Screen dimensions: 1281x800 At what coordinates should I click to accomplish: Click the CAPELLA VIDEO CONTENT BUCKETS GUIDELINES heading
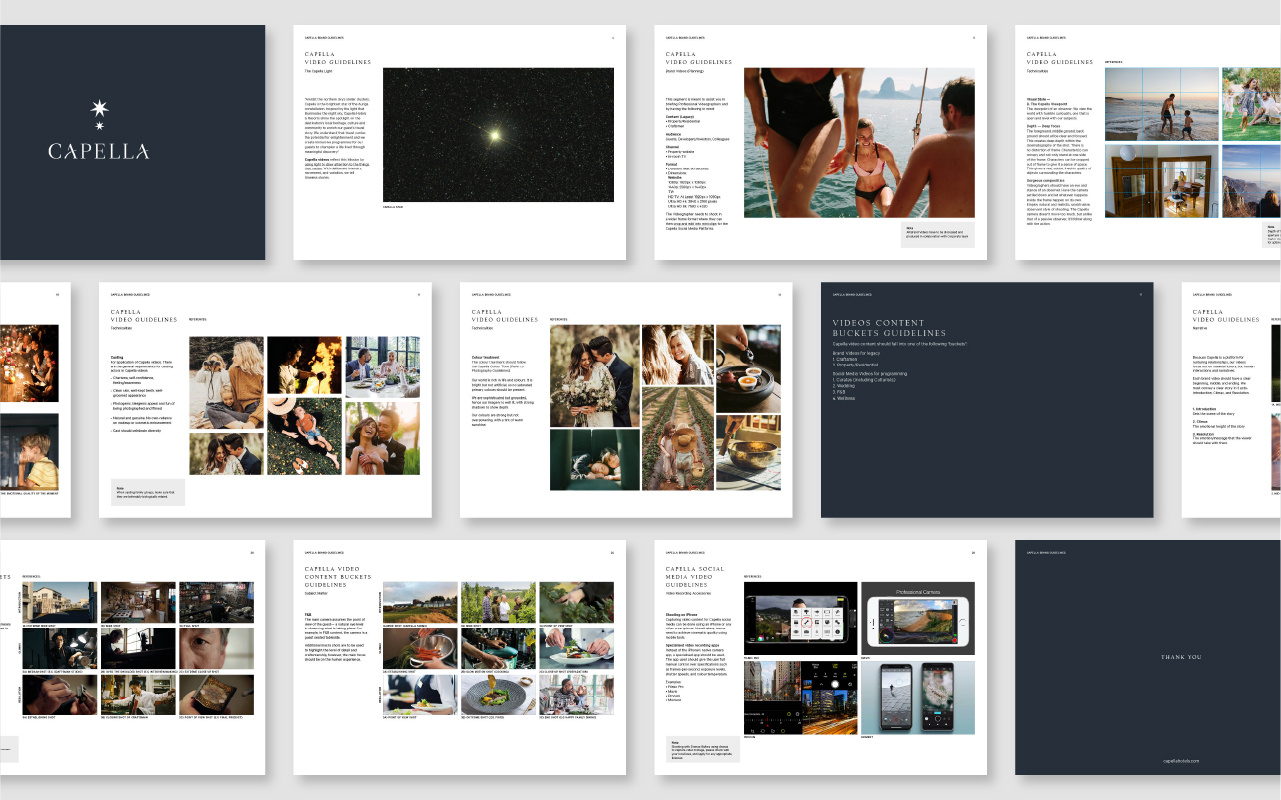338,577
